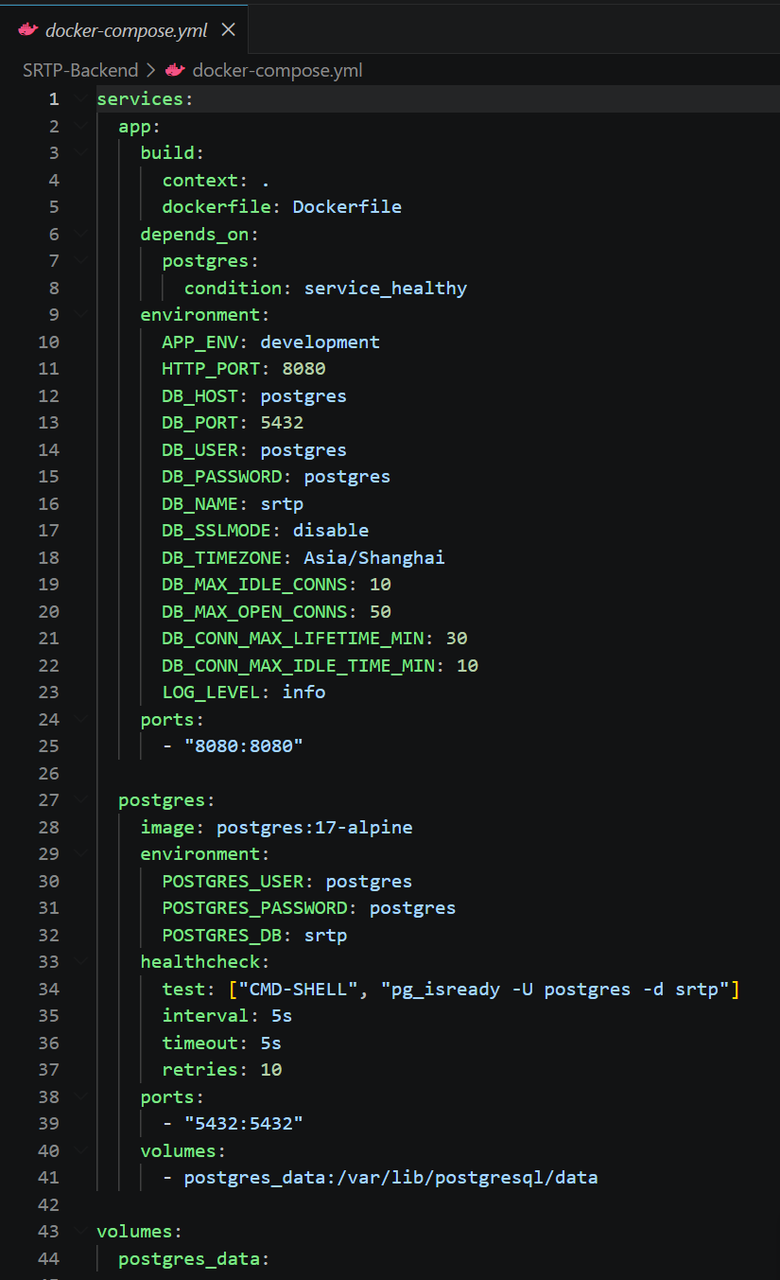Image resolution: width=780 pixels, height=1280 pixels.
Task: Click the 'POSTGRES_PASSWORD' key
Action: (255, 909)
